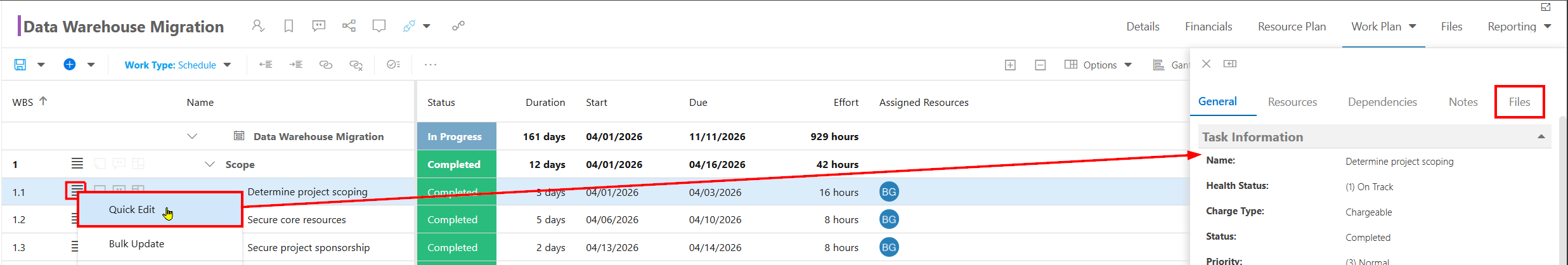Save the work plan with the disk icon

click(20, 65)
